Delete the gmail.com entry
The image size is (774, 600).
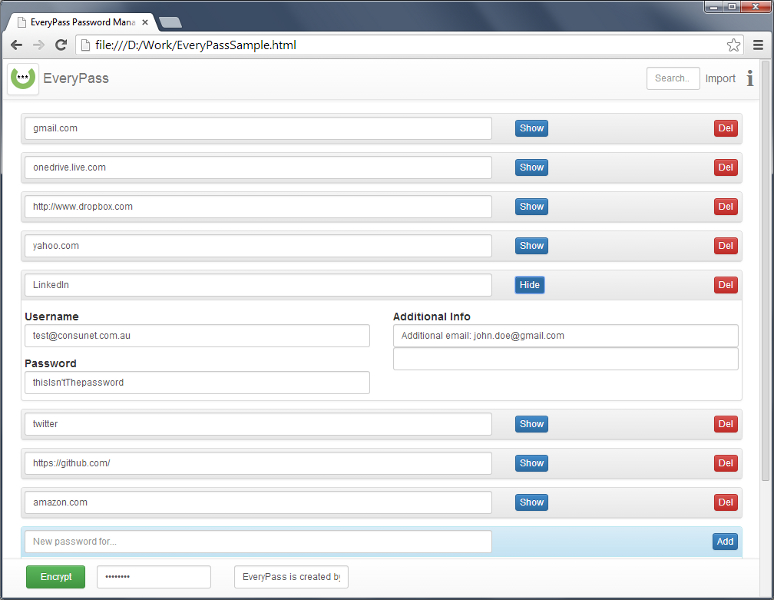pyautogui.click(x=726, y=128)
